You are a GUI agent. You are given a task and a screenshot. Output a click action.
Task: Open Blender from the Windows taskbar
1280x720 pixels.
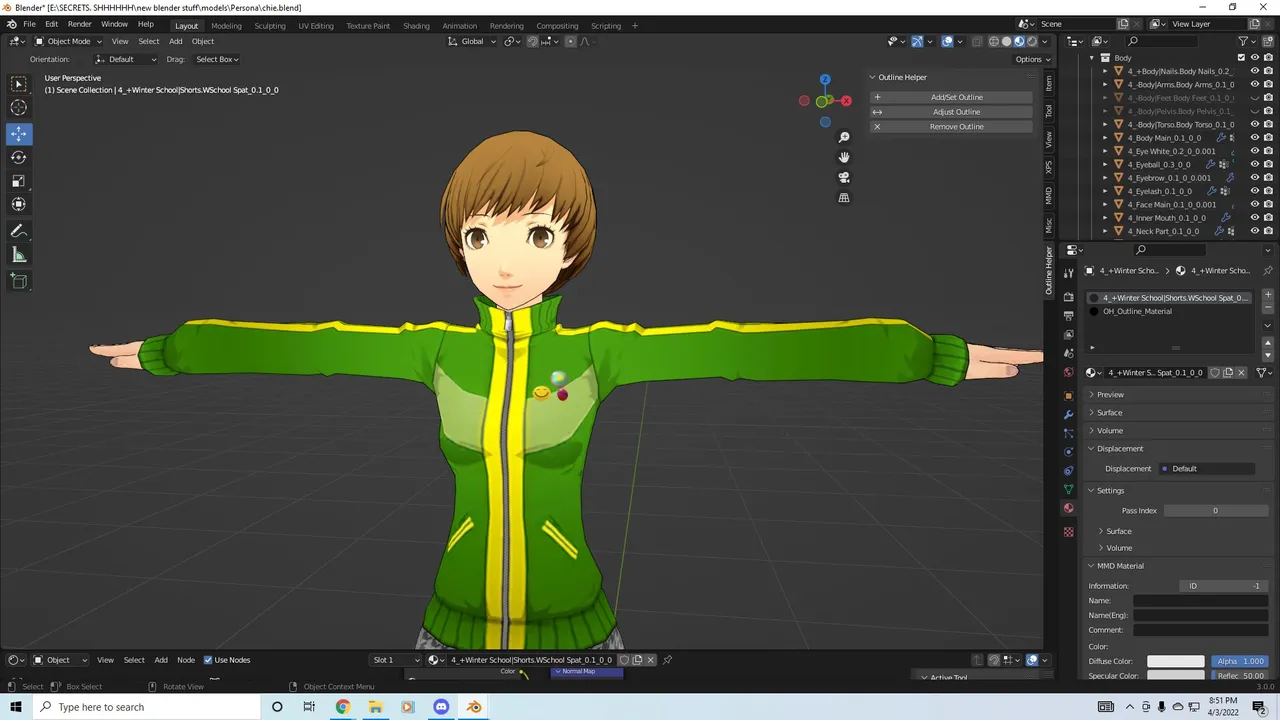(x=474, y=707)
